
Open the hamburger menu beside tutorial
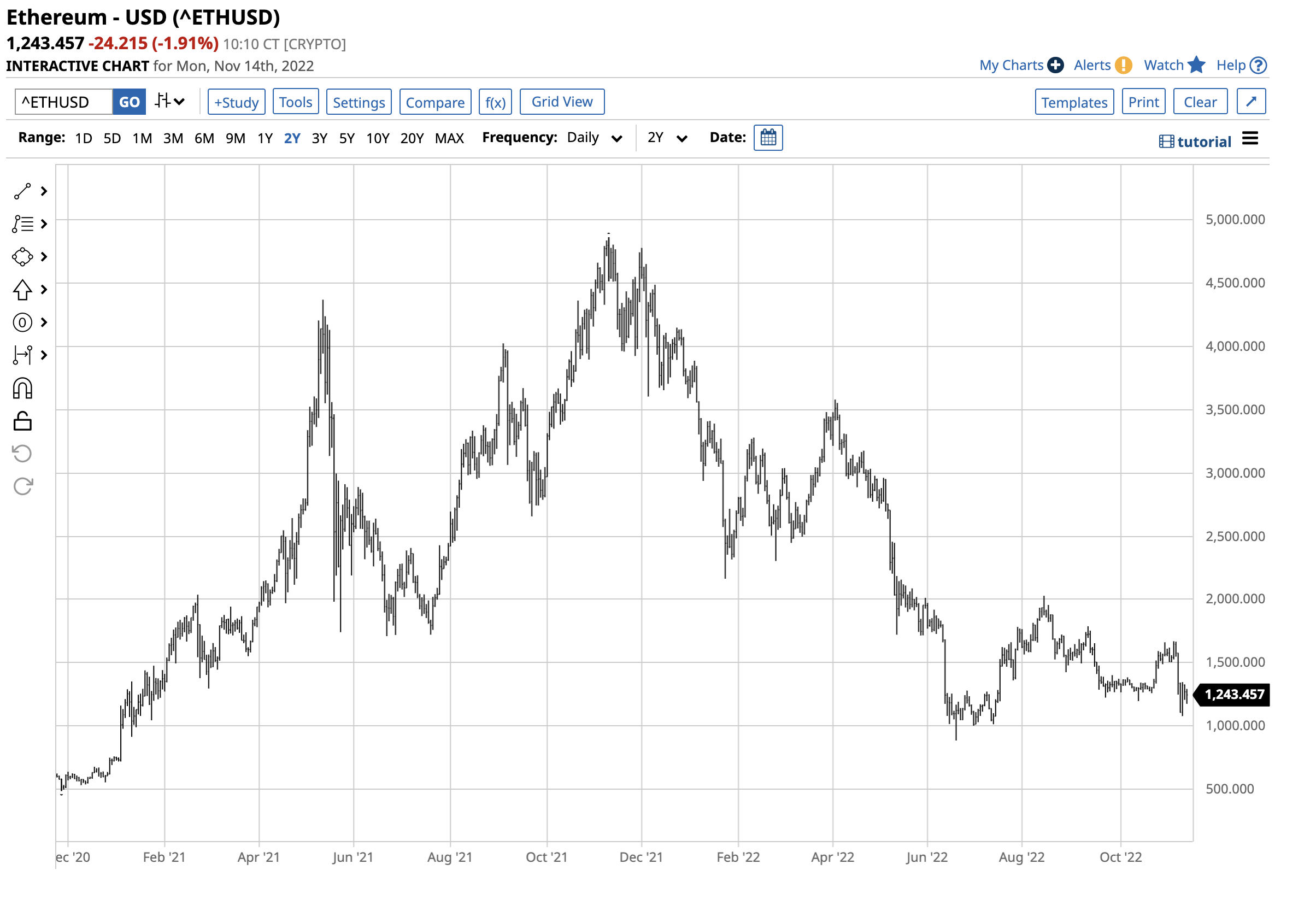(x=1250, y=139)
